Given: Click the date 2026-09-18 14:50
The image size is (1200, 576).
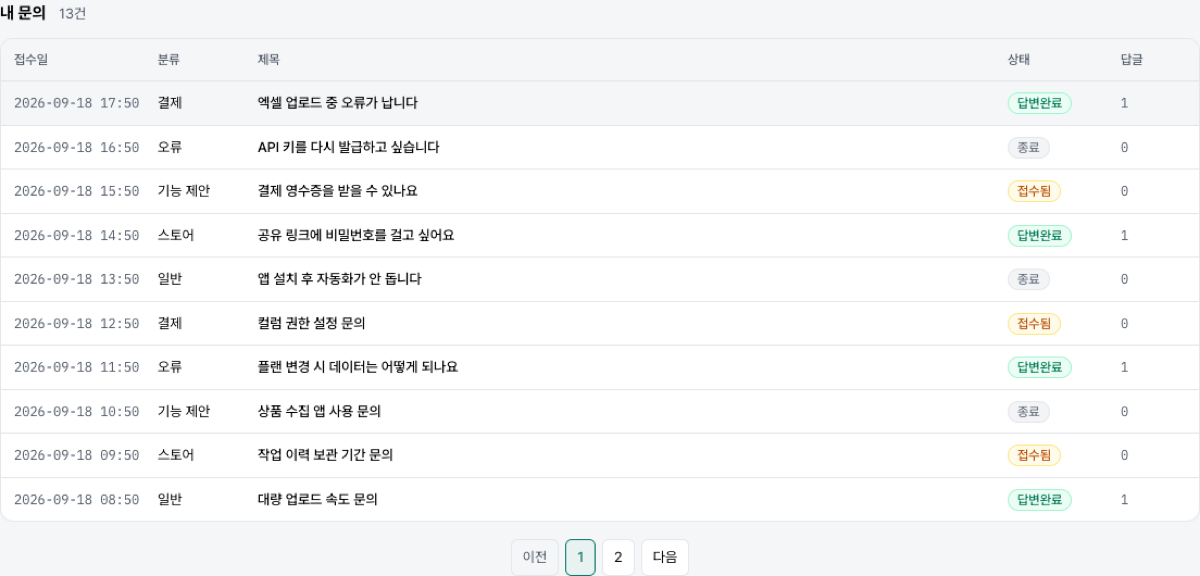Looking at the screenshot, I should (x=77, y=235).
